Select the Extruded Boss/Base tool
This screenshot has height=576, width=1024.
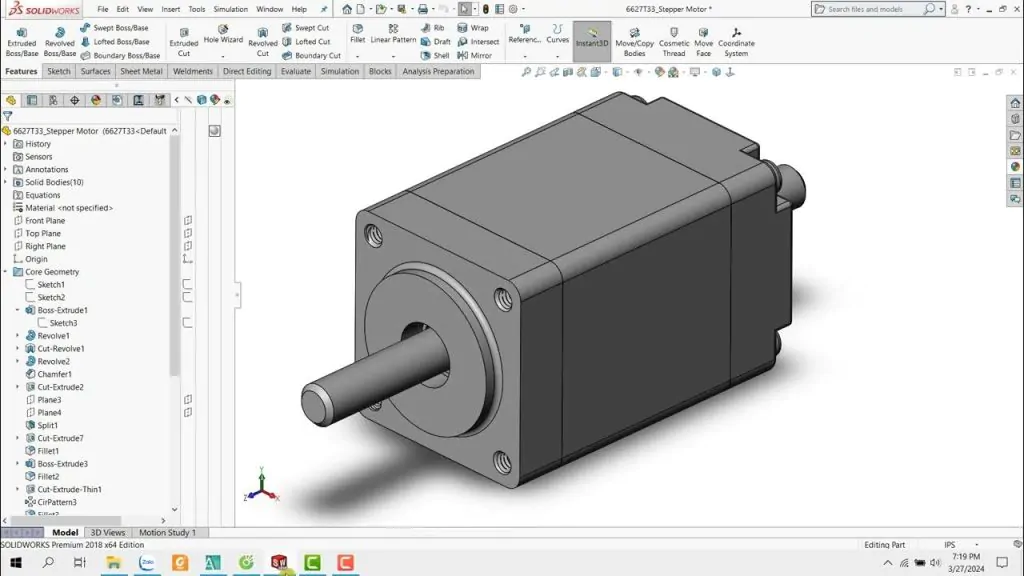click(x=22, y=42)
